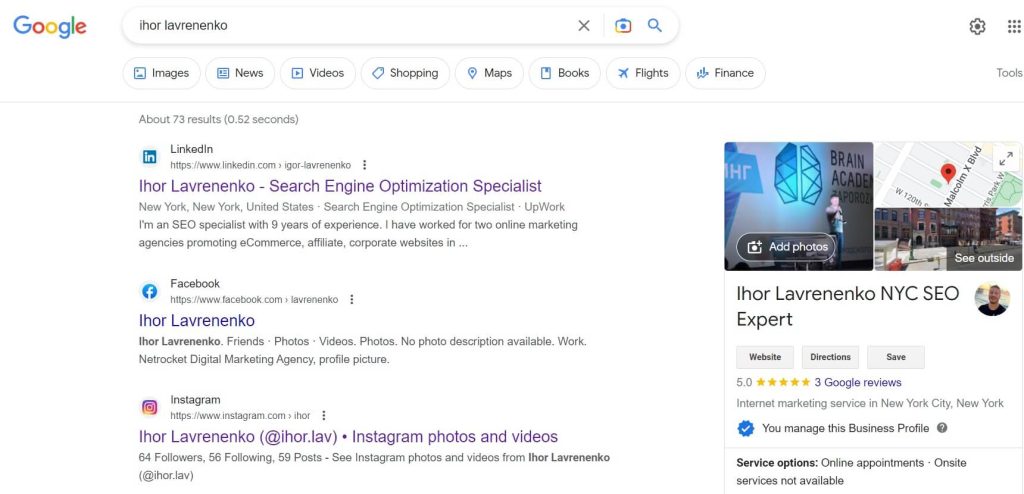Switch to the Videos filter
The height and width of the screenshot is (494, 1024).
pos(317,73)
